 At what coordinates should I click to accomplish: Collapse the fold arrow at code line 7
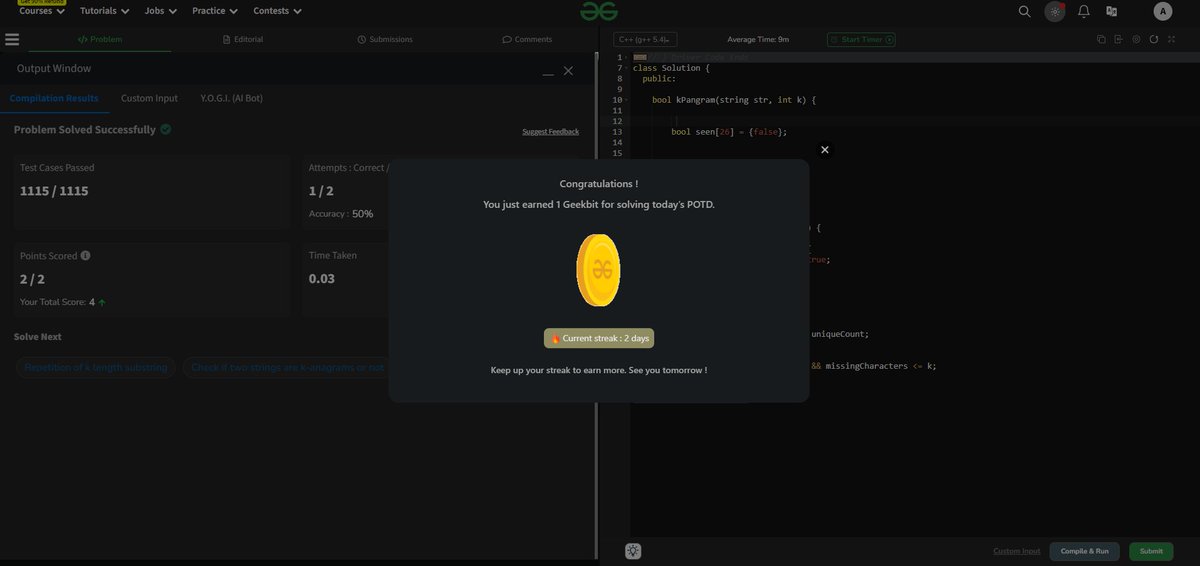pyautogui.click(x=627, y=68)
